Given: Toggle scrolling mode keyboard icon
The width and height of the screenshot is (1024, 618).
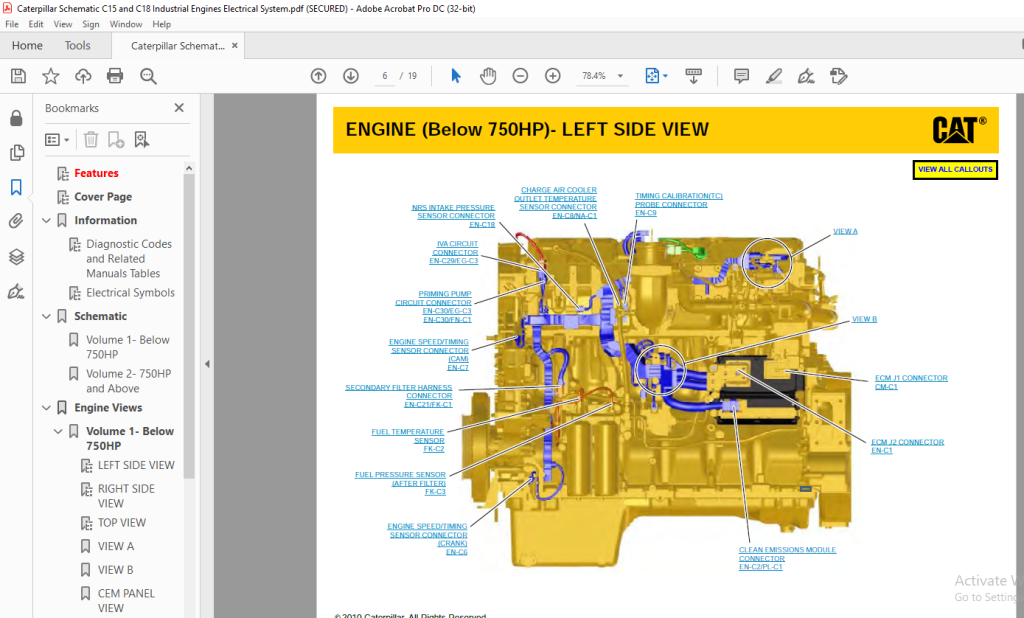Looking at the screenshot, I should [694, 76].
